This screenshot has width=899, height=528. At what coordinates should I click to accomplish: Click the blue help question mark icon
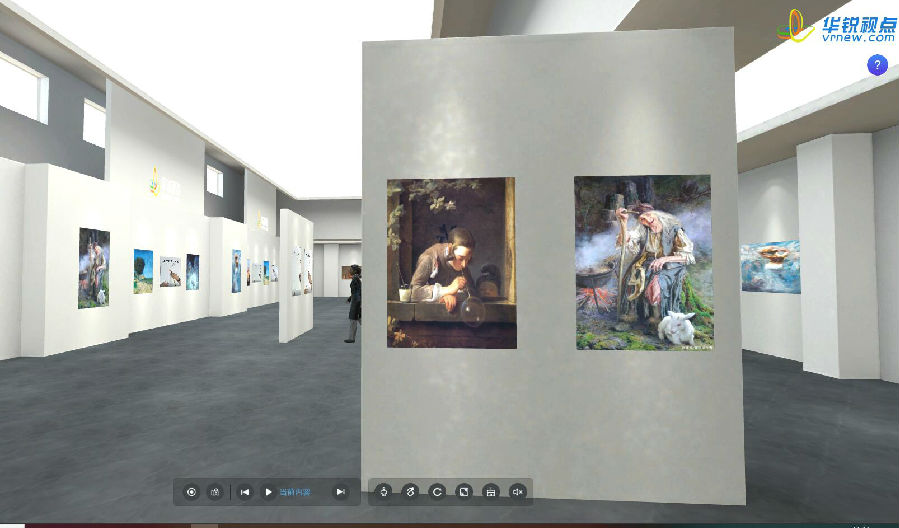pos(877,65)
